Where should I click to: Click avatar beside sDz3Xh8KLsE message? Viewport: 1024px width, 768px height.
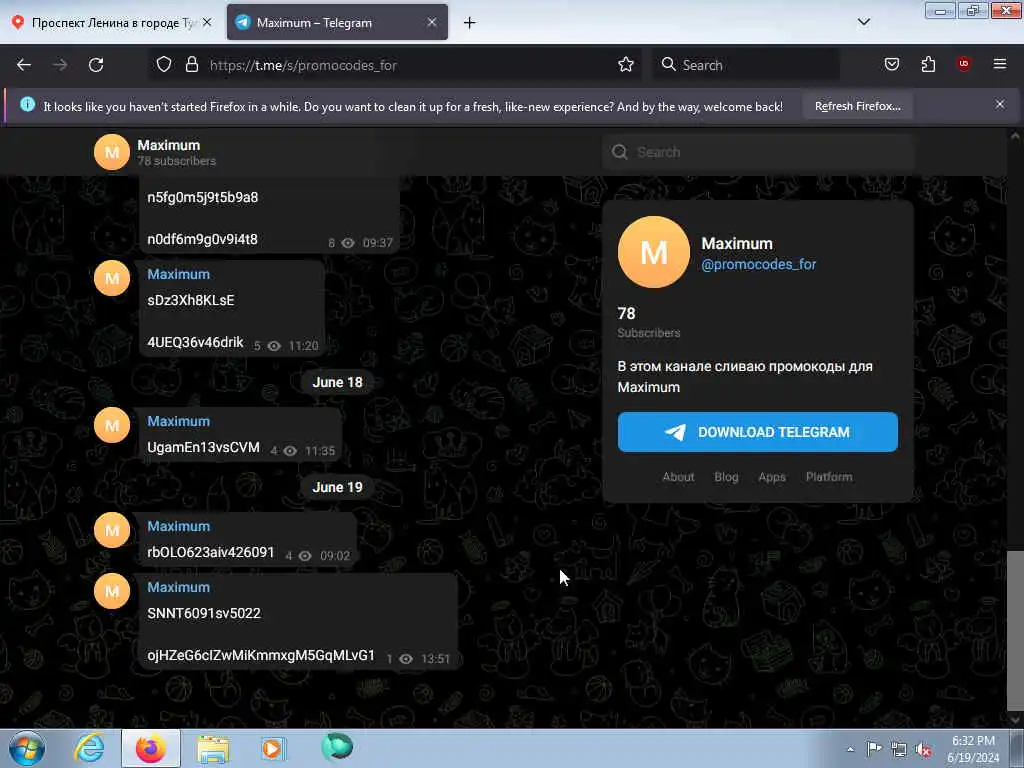click(112, 278)
